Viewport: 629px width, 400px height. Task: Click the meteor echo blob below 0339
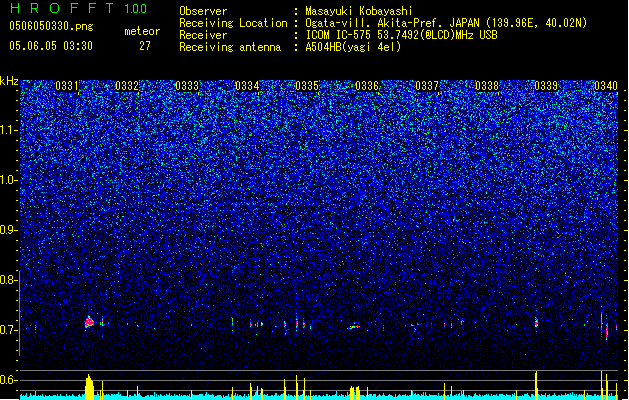click(x=536, y=322)
